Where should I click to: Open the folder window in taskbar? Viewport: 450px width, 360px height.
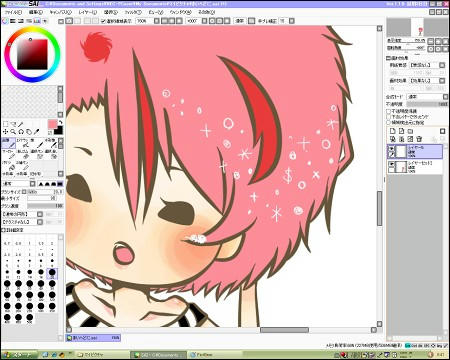pyautogui.click(x=103, y=355)
